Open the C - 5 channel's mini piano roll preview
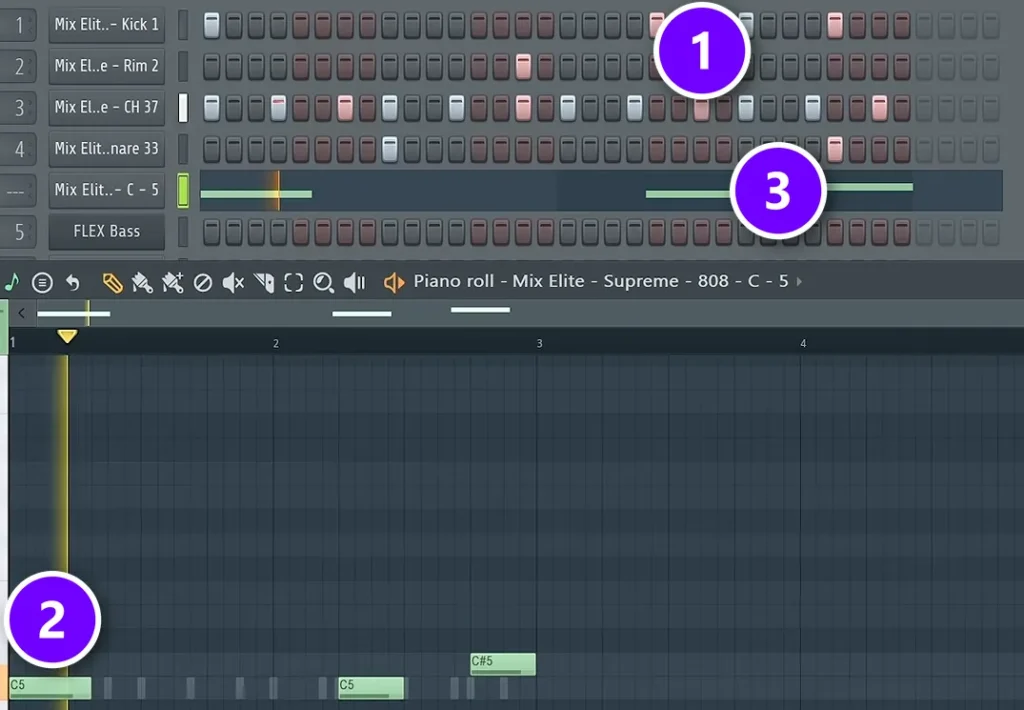This screenshot has height=710, width=1024. (x=601, y=191)
